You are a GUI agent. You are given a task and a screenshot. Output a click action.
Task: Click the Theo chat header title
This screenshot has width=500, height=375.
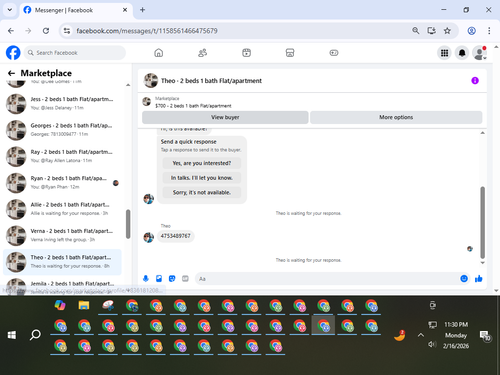coord(211,81)
